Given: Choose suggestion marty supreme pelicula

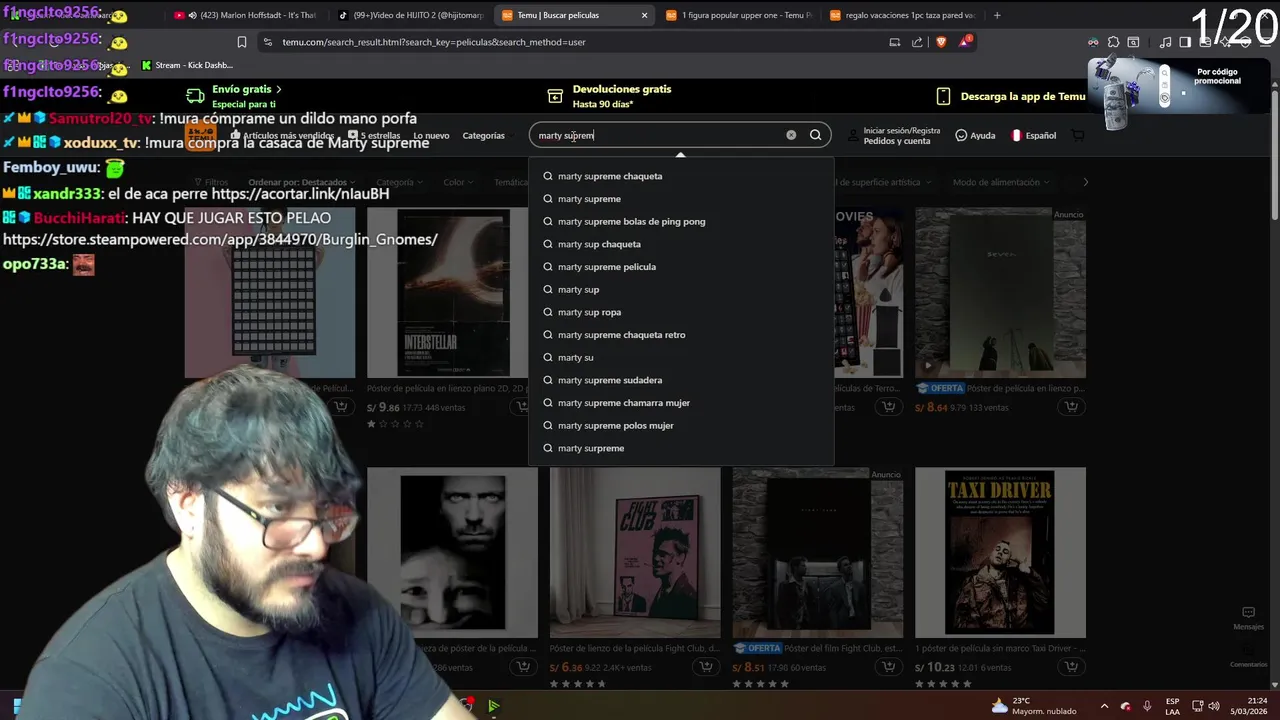Looking at the screenshot, I should click(681, 267).
